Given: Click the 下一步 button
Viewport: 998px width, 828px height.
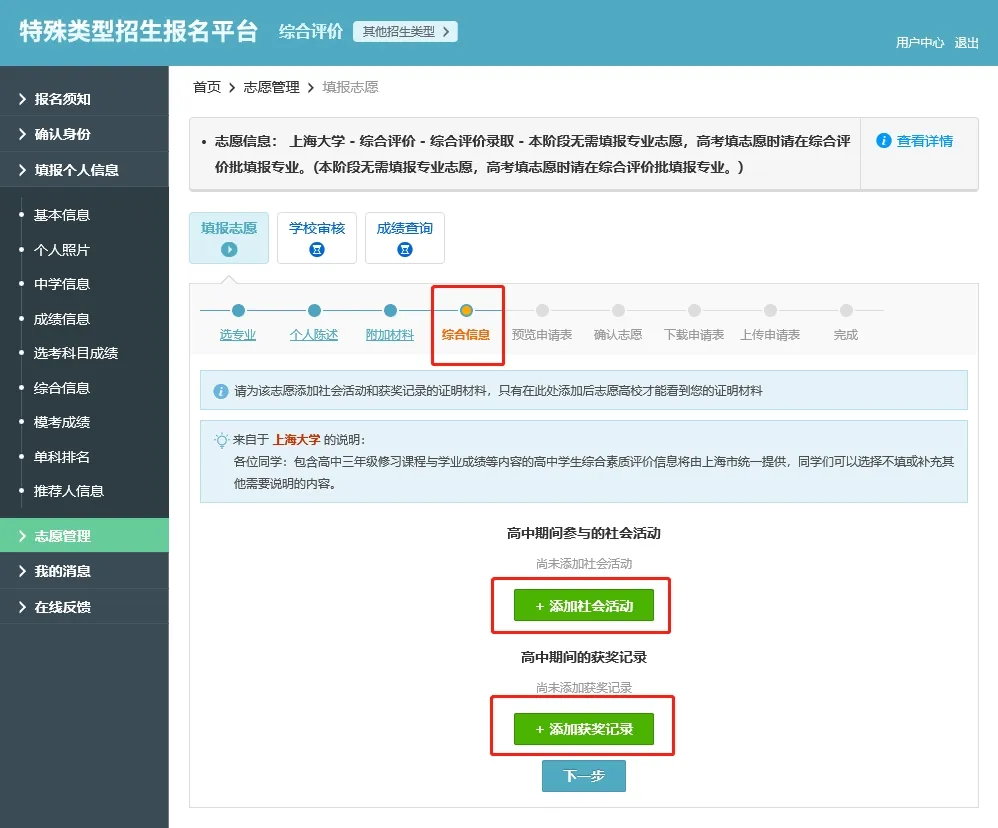Looking at the screenshot, I should point(584,776).
